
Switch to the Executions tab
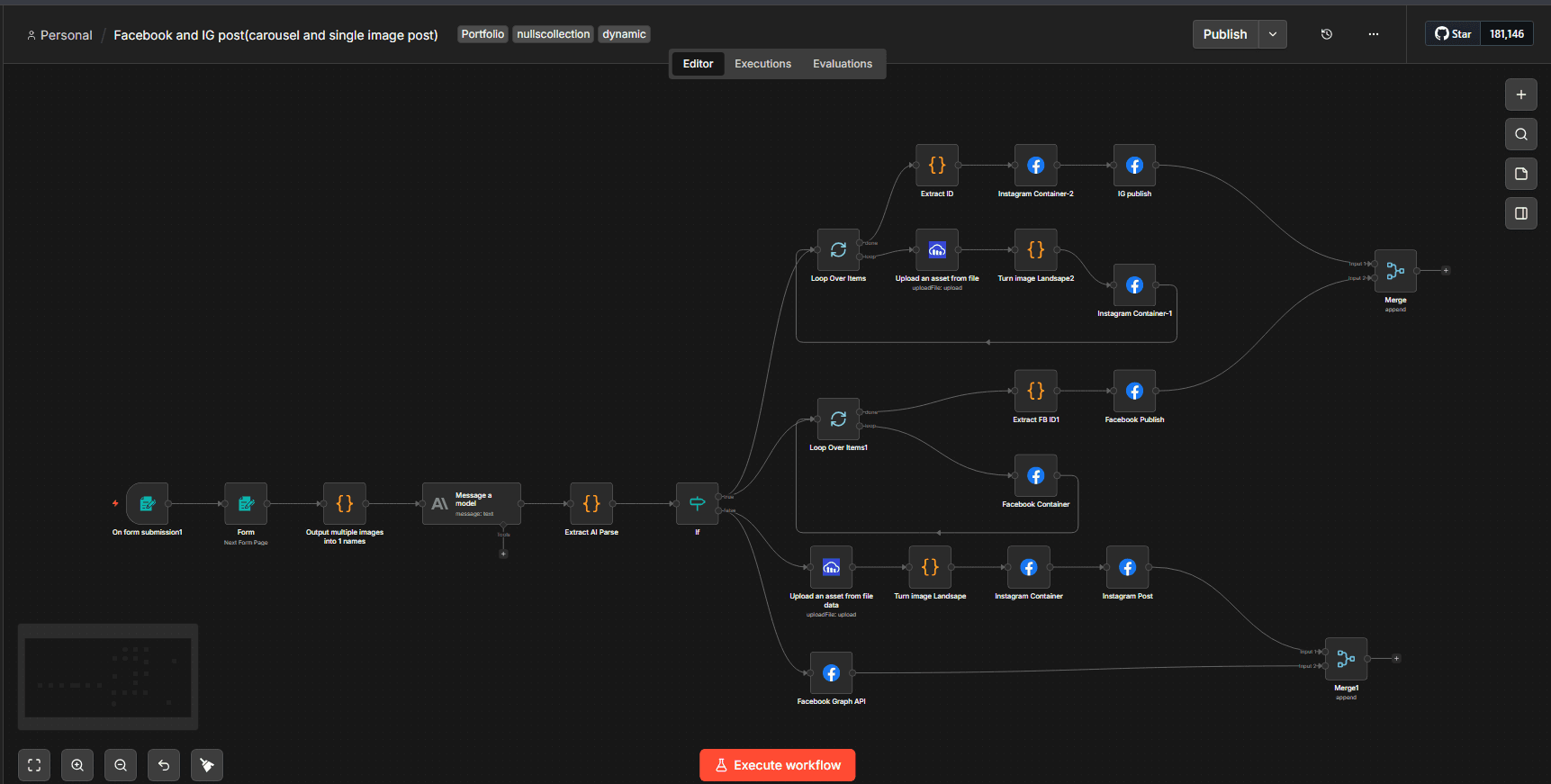(x=762, y=64)
